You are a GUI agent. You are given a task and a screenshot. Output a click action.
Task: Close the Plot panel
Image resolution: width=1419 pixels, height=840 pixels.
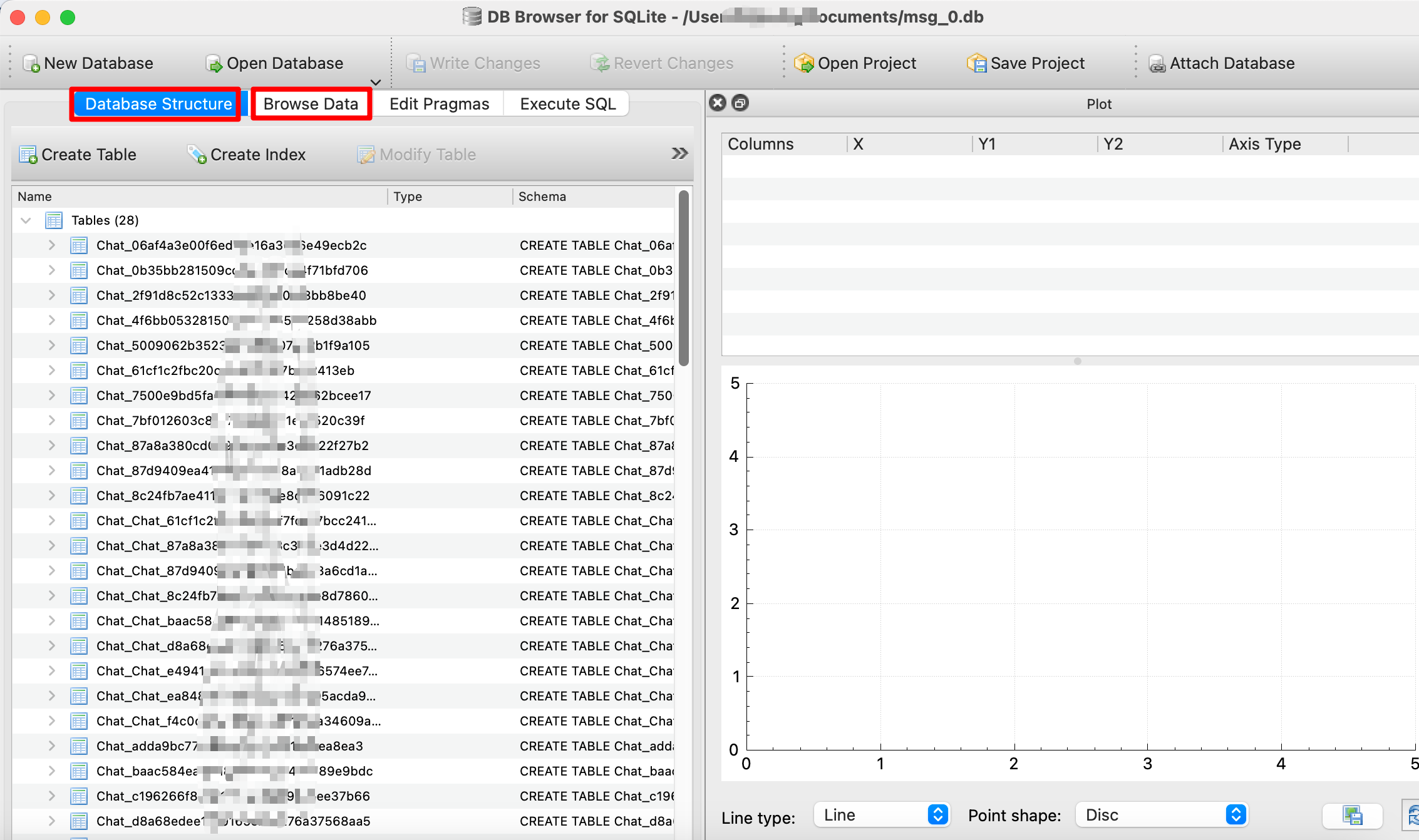tap(717, 103)
